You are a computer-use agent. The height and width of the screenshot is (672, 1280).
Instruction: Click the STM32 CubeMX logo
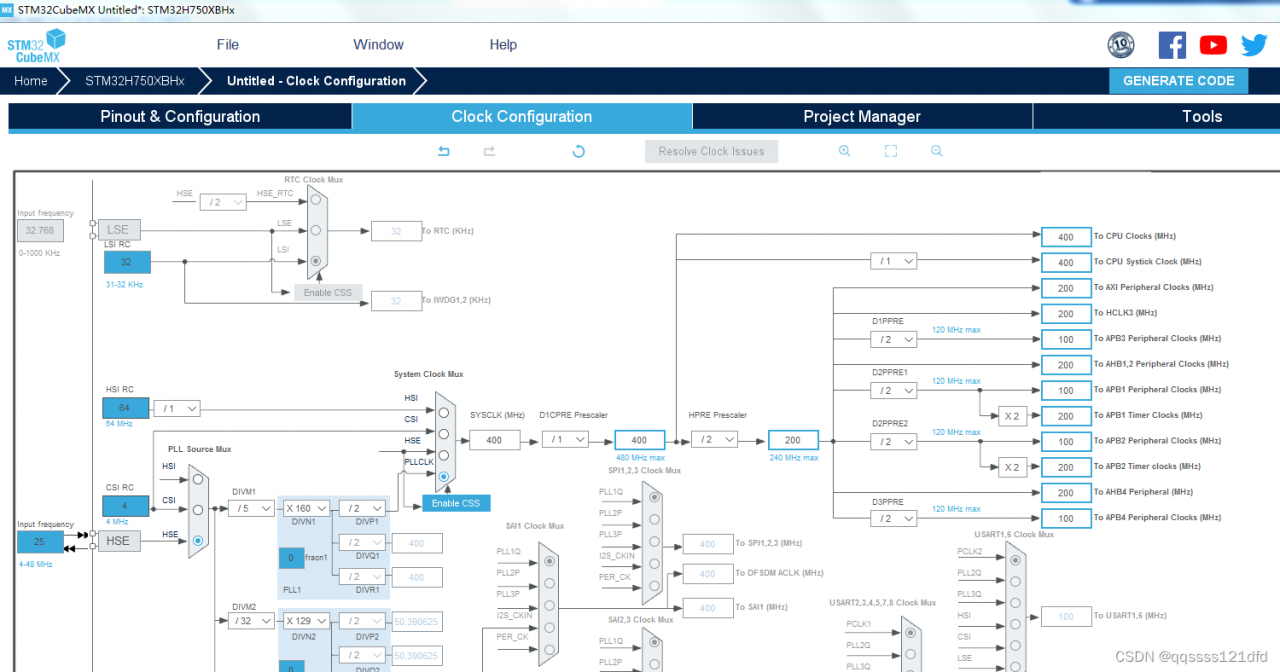click(36, 46)
